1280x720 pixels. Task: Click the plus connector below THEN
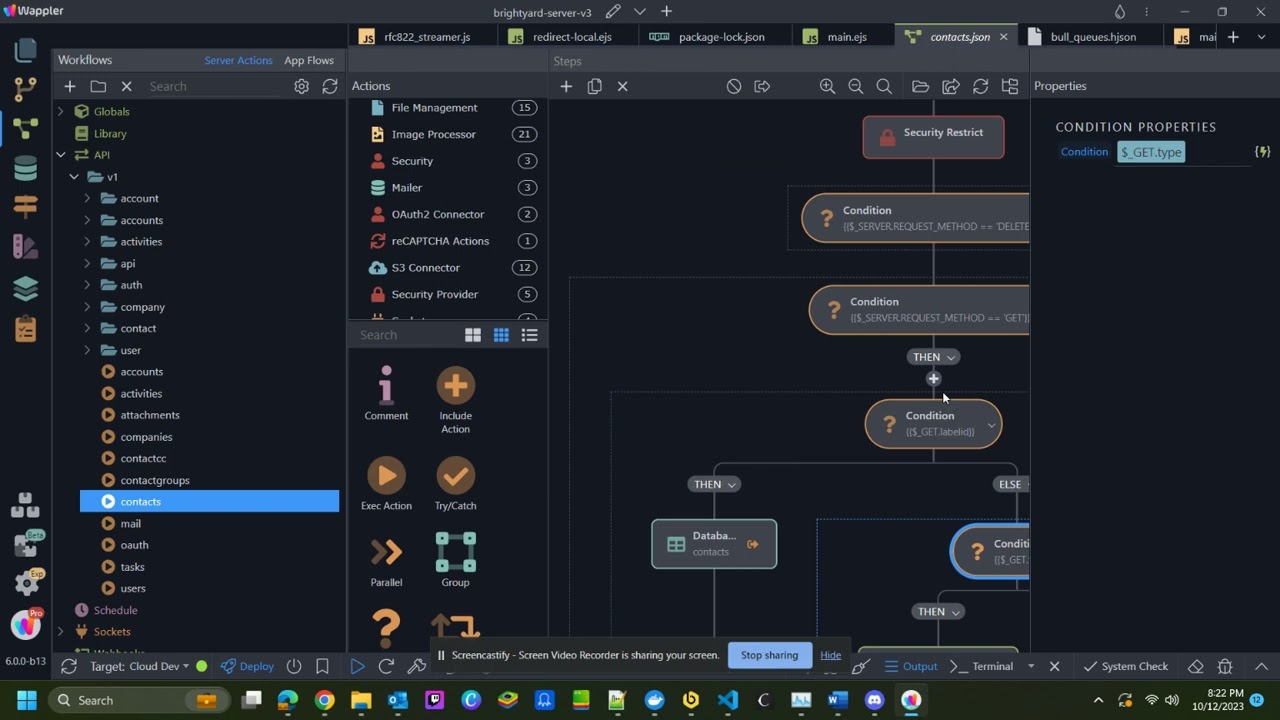tap(933, 379)
